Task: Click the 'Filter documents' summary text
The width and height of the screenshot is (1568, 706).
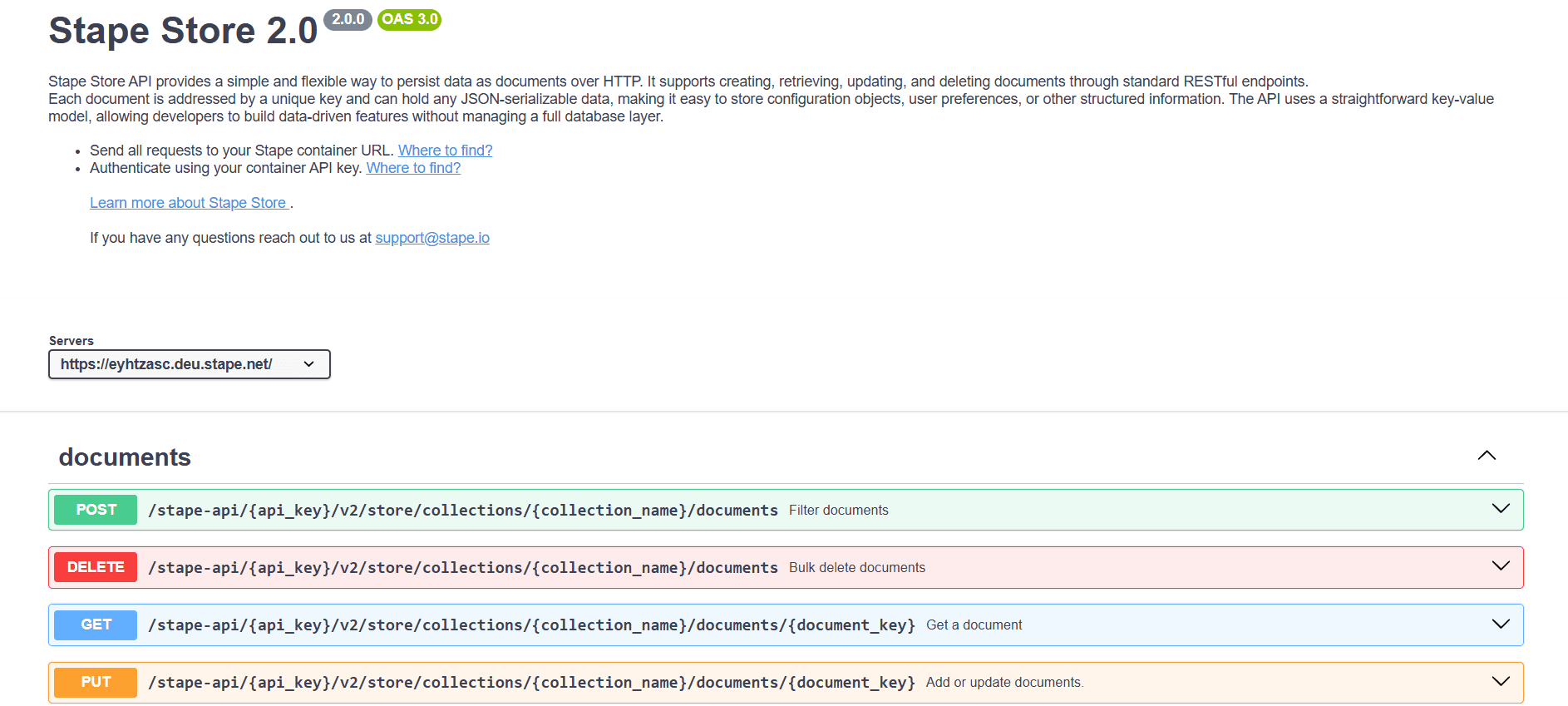Action: click(838, 510)
